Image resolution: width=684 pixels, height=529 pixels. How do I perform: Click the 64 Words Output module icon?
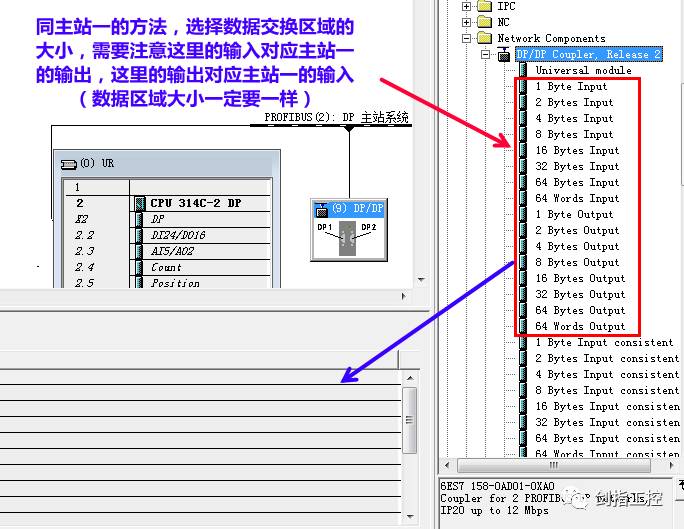(523, 326)
